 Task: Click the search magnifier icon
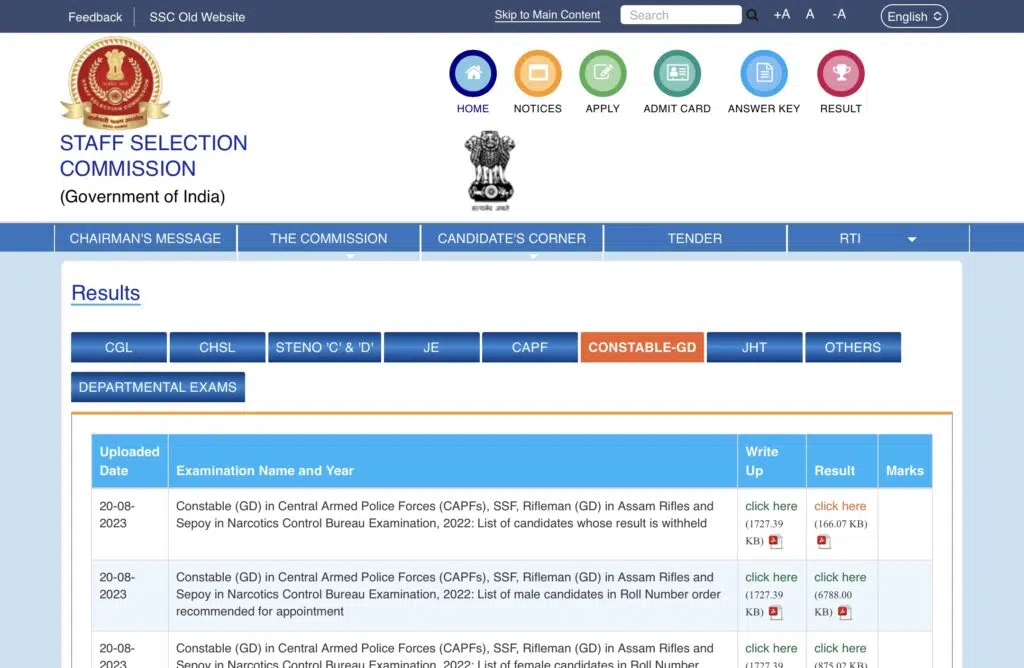[x=752, y=15]
